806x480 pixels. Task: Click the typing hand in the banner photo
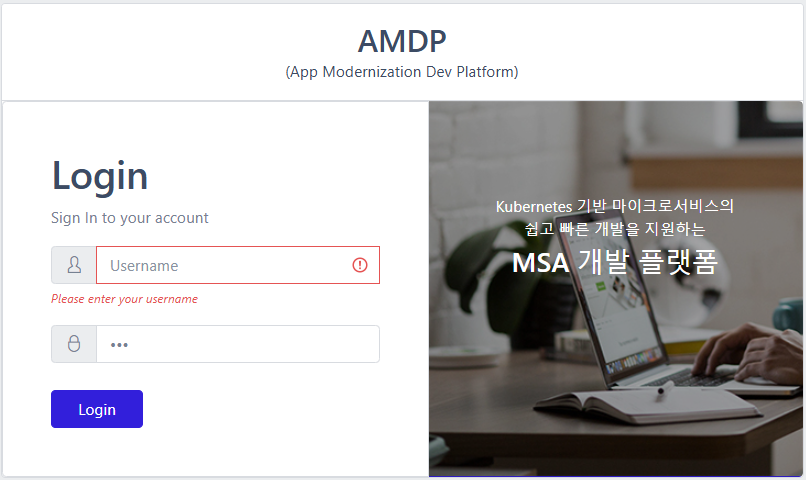coord(750,355)
